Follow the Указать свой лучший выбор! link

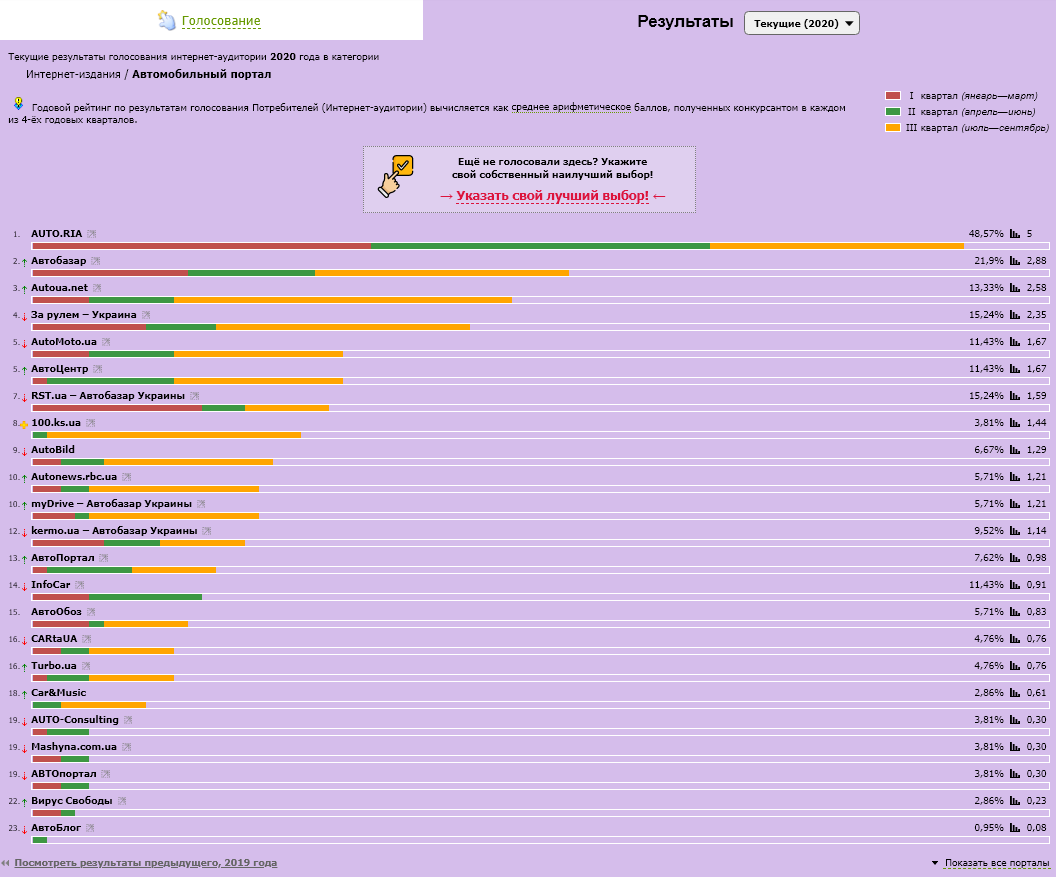552,196
